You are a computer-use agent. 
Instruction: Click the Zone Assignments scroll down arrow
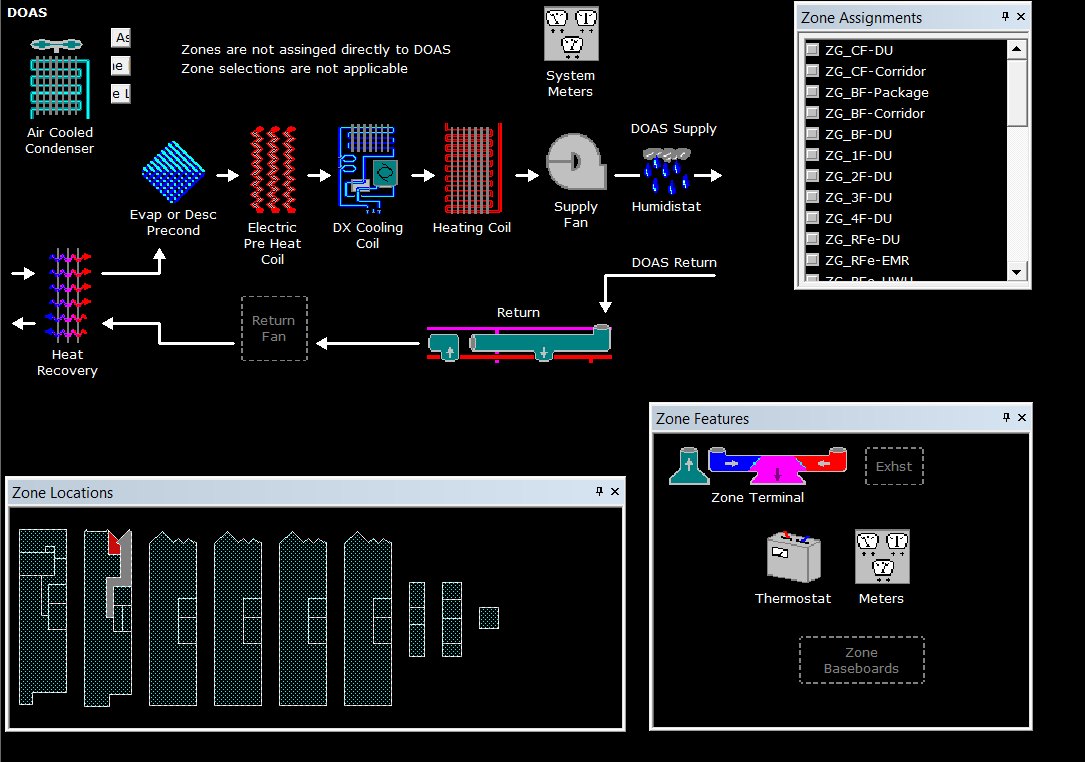(1016, 272)
